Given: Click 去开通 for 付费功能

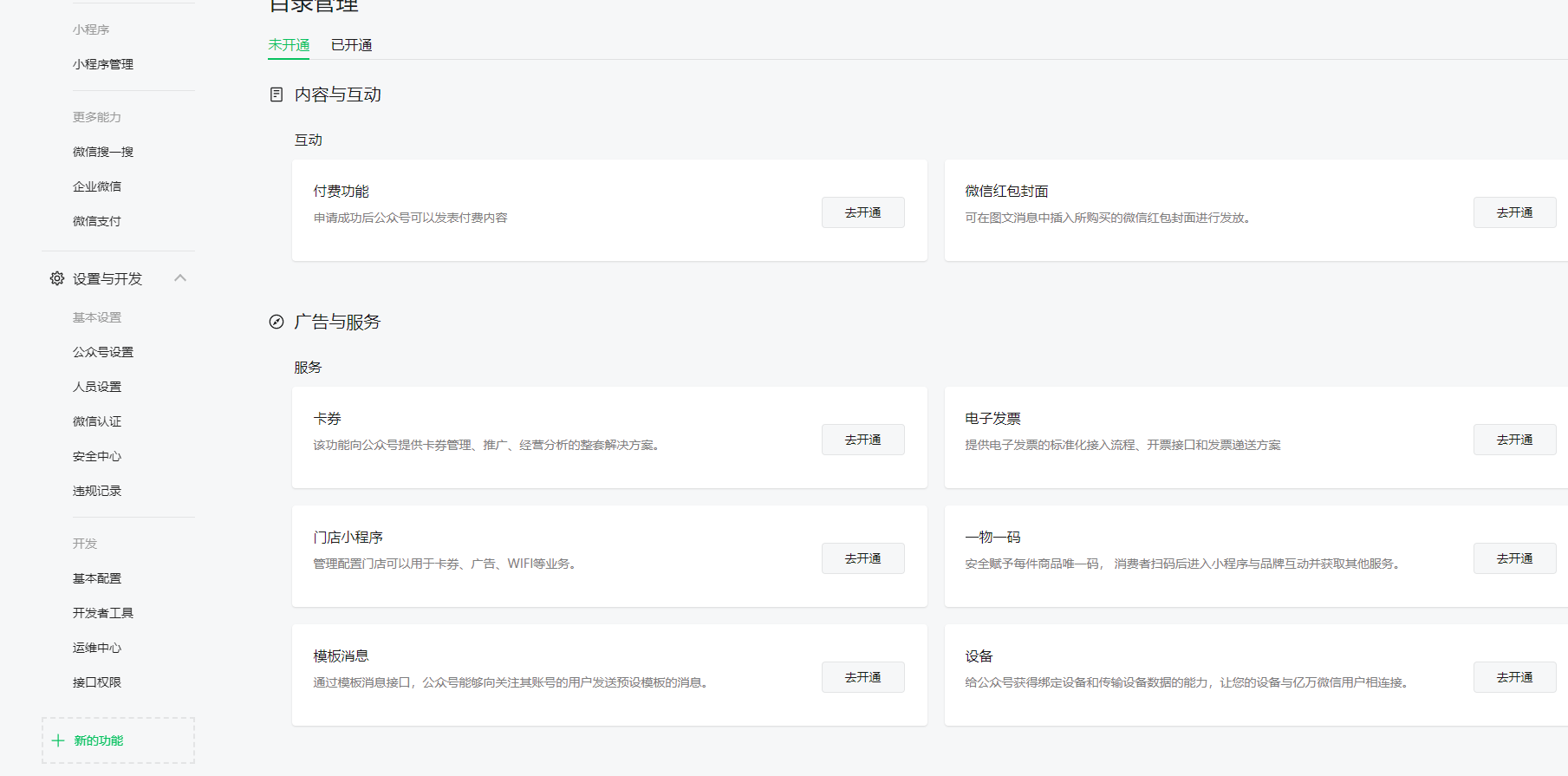Looking at the screenshot, I should pyautogui.click(x=863, y=212).
